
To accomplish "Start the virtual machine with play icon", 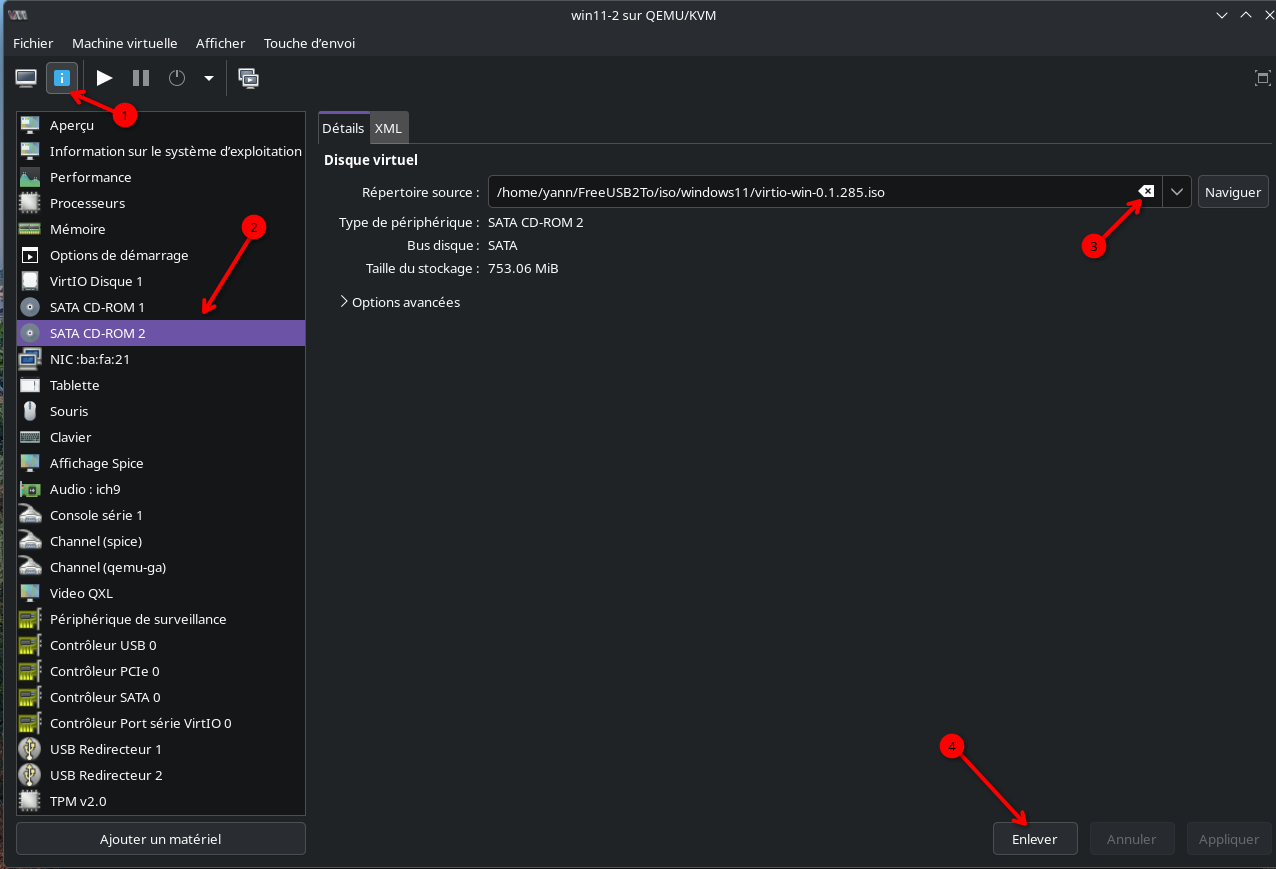I will 104,78.
